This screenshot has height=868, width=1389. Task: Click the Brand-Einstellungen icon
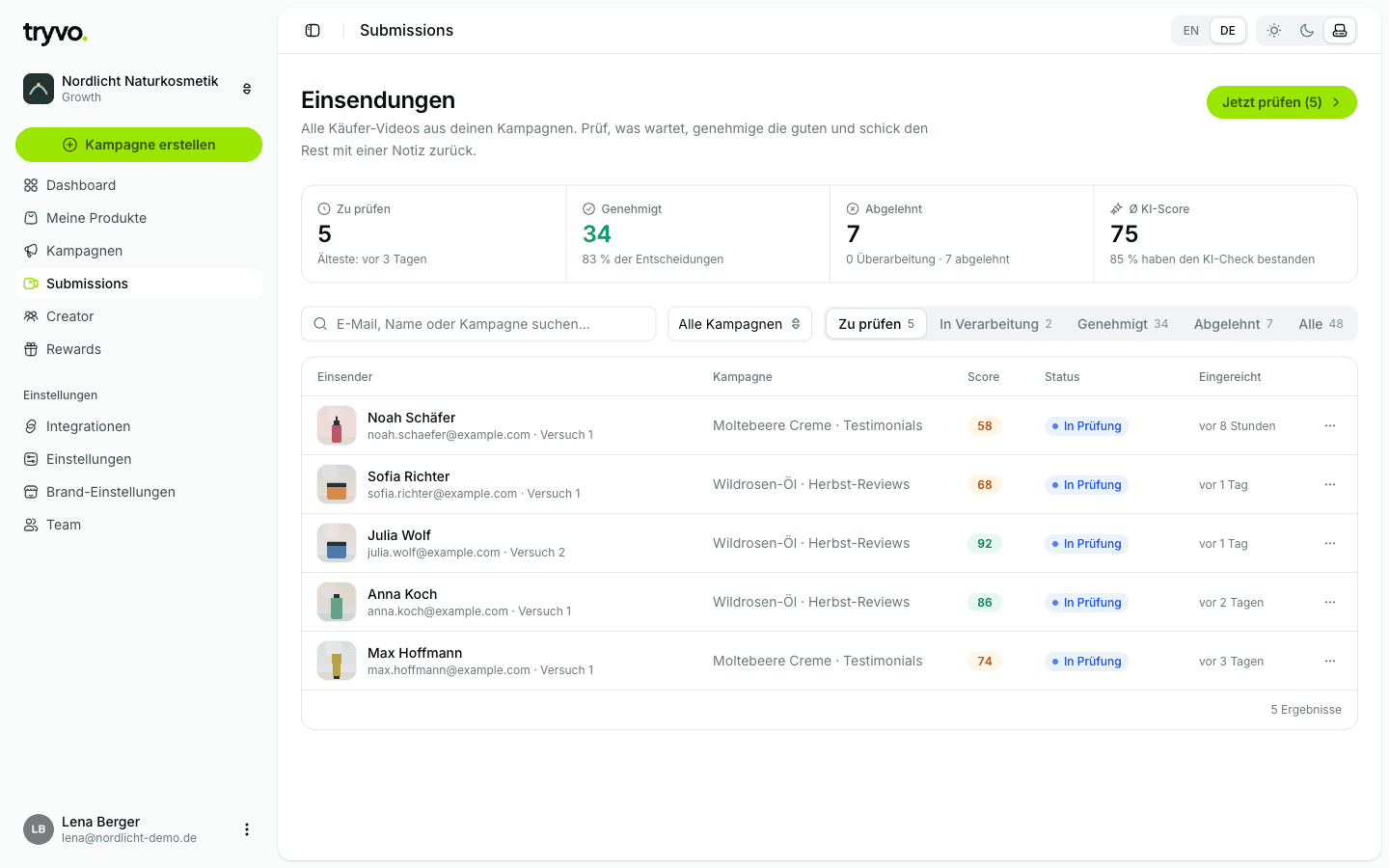31,492
